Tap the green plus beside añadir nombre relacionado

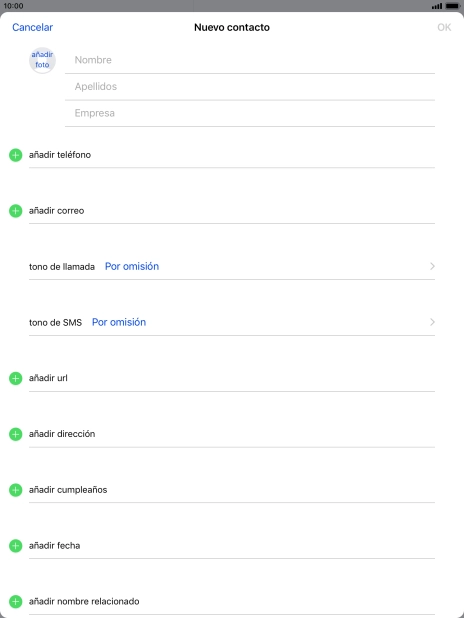[x=15, y=601]
